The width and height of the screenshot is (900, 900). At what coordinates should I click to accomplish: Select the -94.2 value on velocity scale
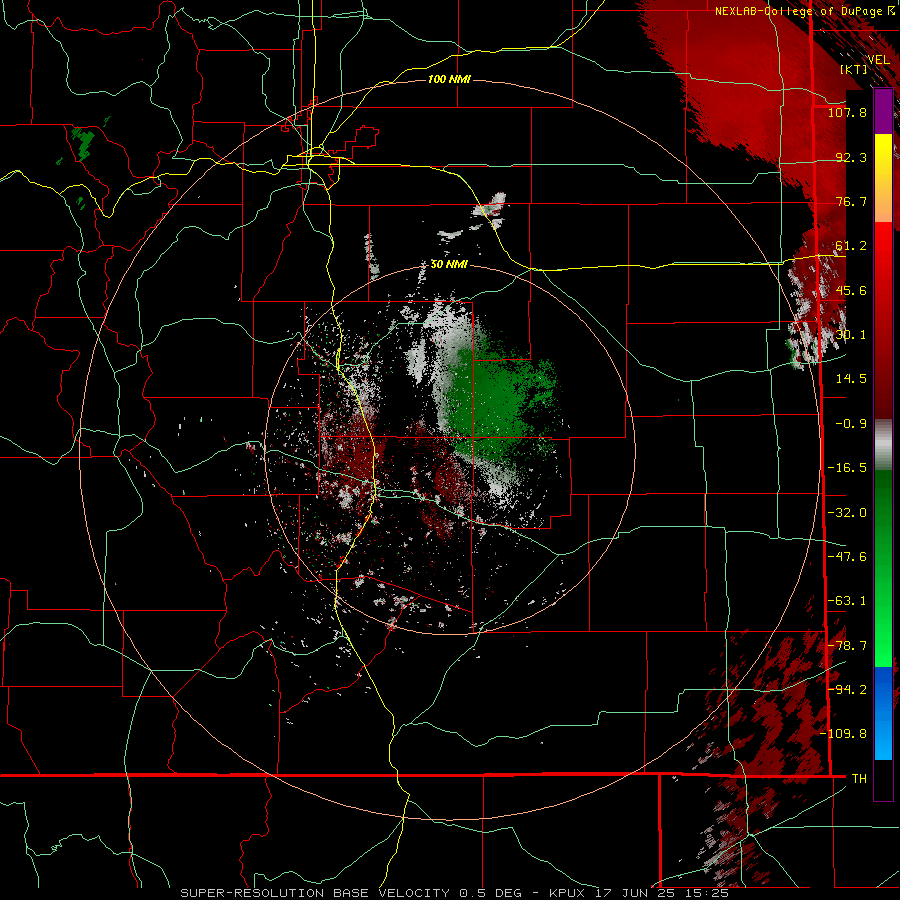[847, 690]
